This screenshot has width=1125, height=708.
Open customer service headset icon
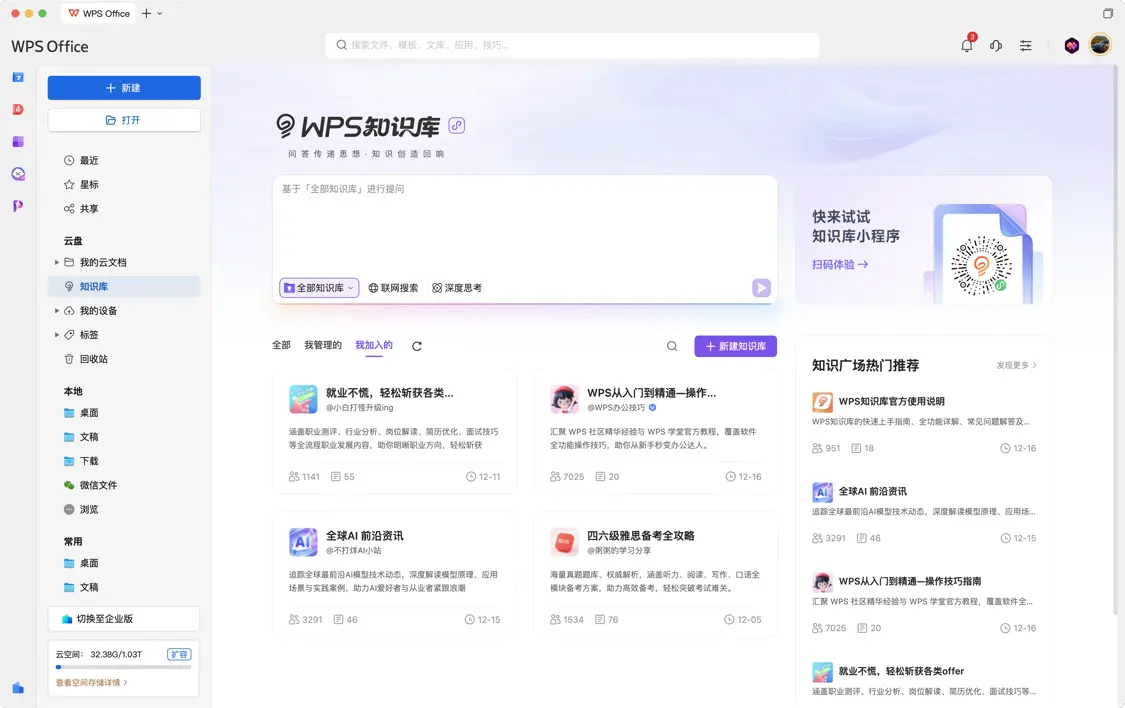coord(996,45)
